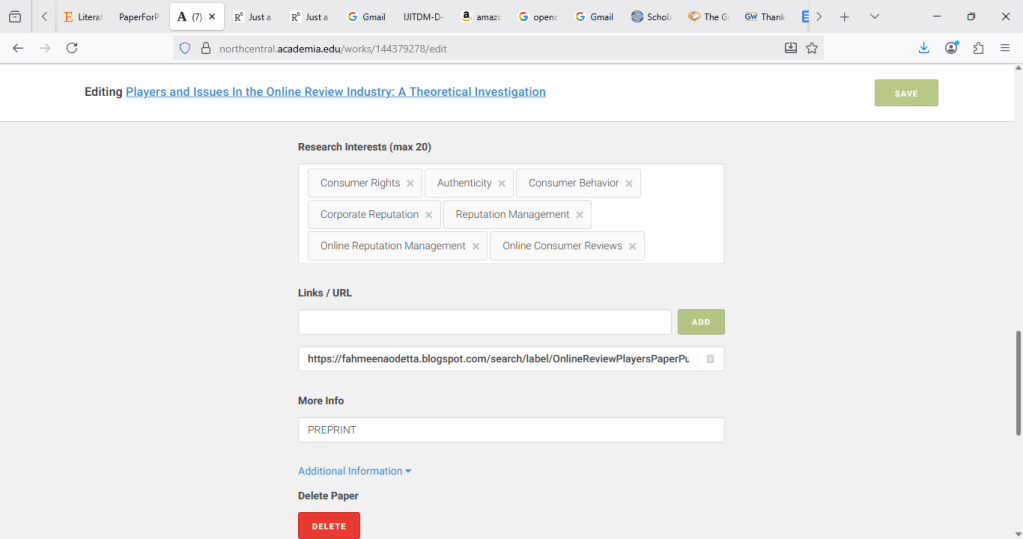Remove the Authenticity tag with its x
This screenshot has width=1023, height=539.
click(x=502, y=184)
